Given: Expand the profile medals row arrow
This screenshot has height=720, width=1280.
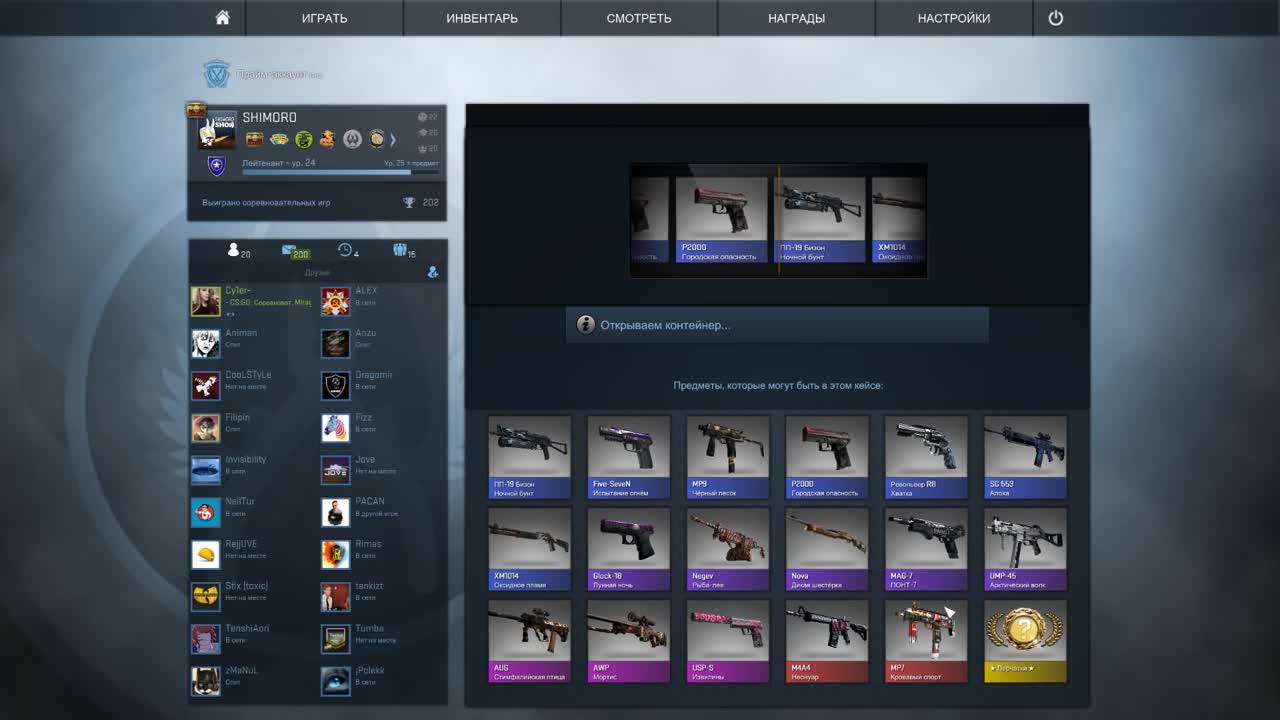Looking at the screenshot, I should click(393, 140).
